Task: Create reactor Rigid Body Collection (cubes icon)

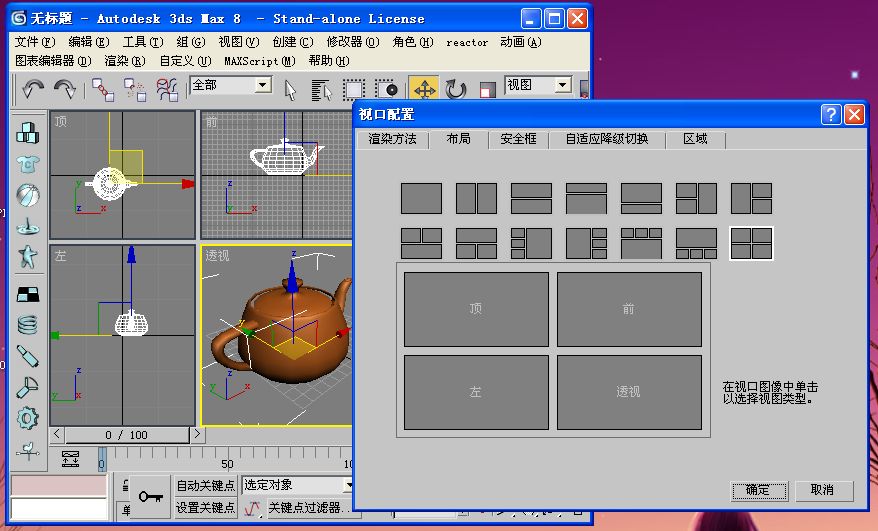Action: click(27, 133)
